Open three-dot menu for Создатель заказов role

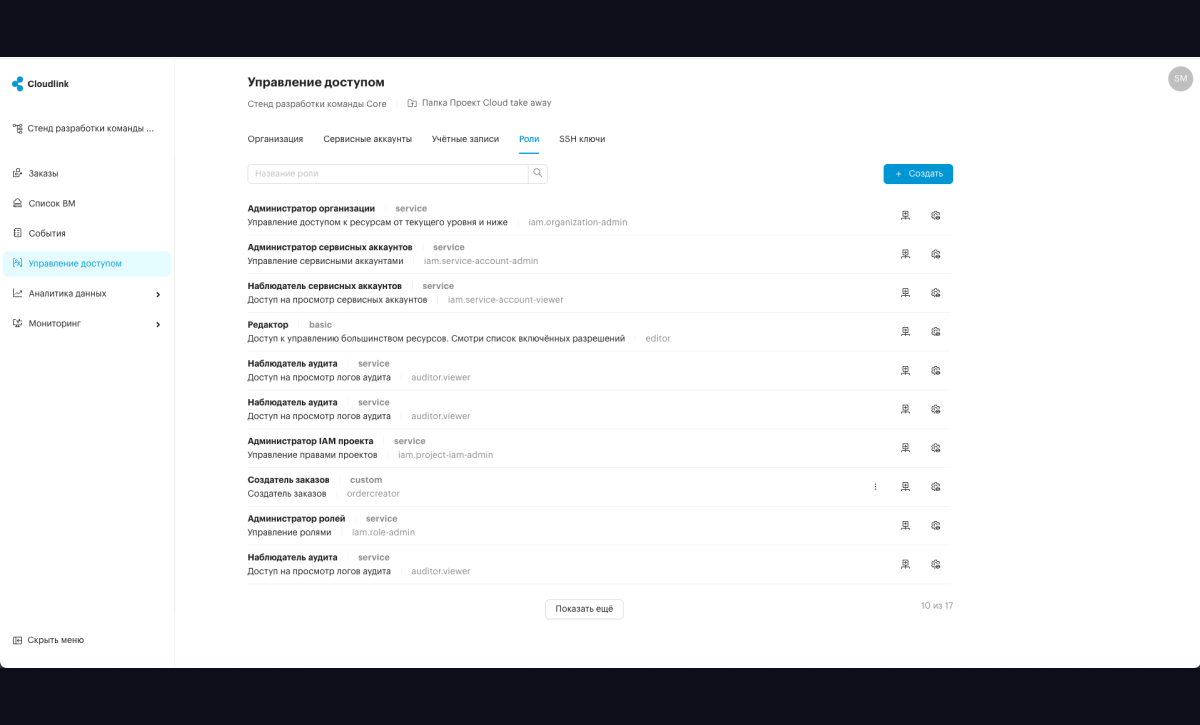(x=875, y=487)
